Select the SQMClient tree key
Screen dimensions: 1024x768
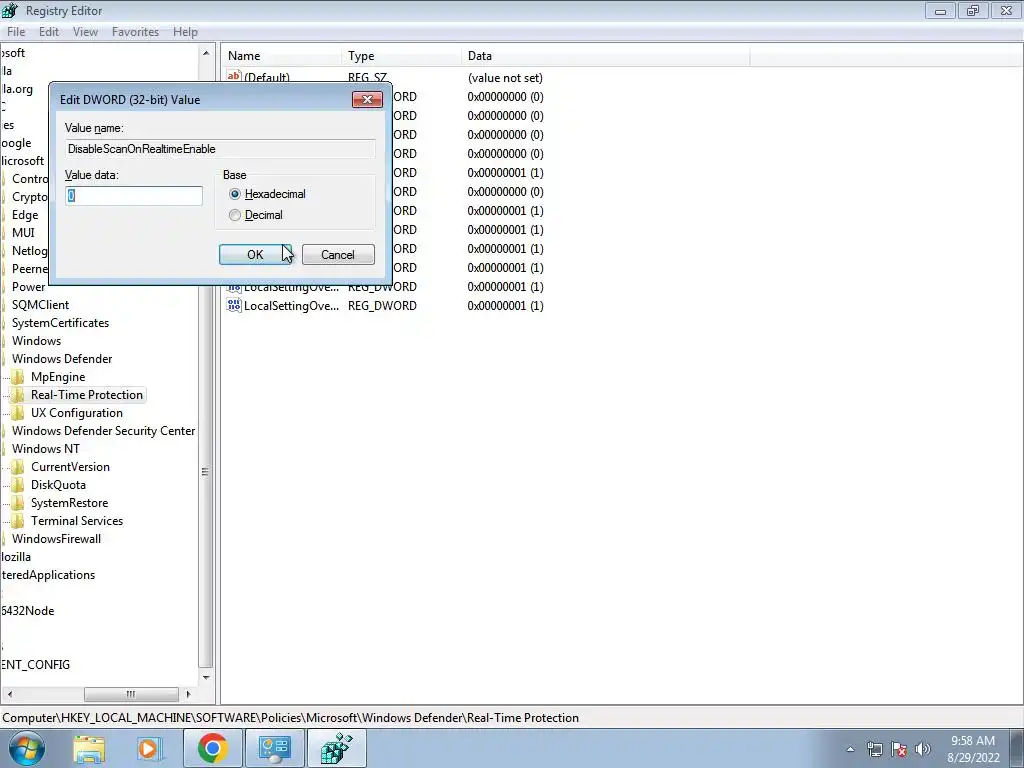click(x=40, y=305)
